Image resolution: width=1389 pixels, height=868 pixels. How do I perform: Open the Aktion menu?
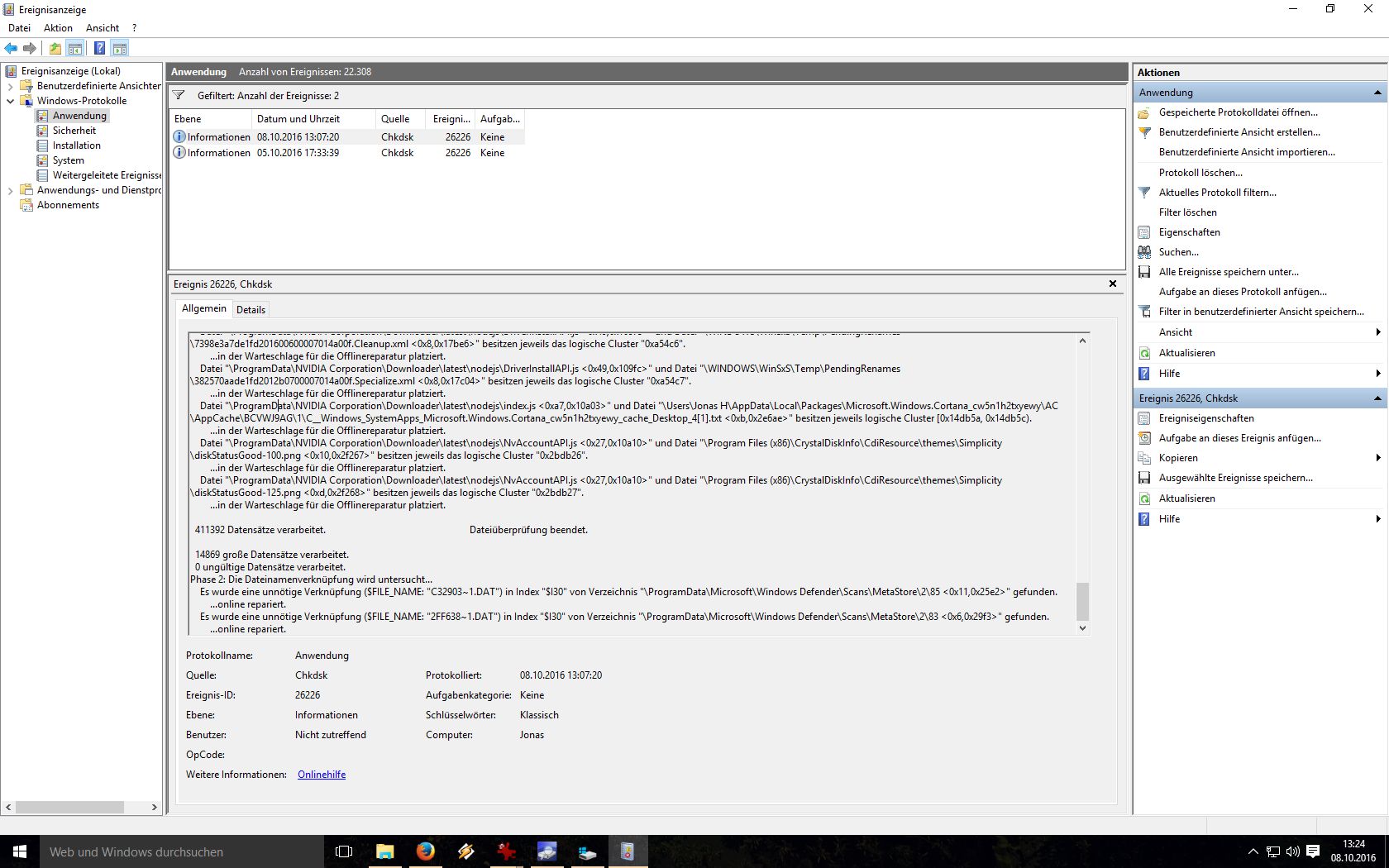pyautogui.click(x=58, y=28)
